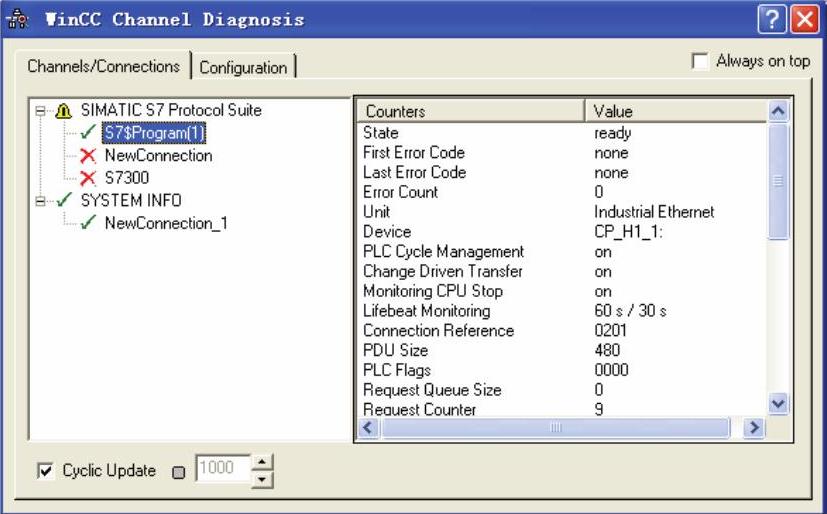Click the Device counter row
The width and height of the screenshot is (827, 514).
pyautogui.click(x=562, y=231)
